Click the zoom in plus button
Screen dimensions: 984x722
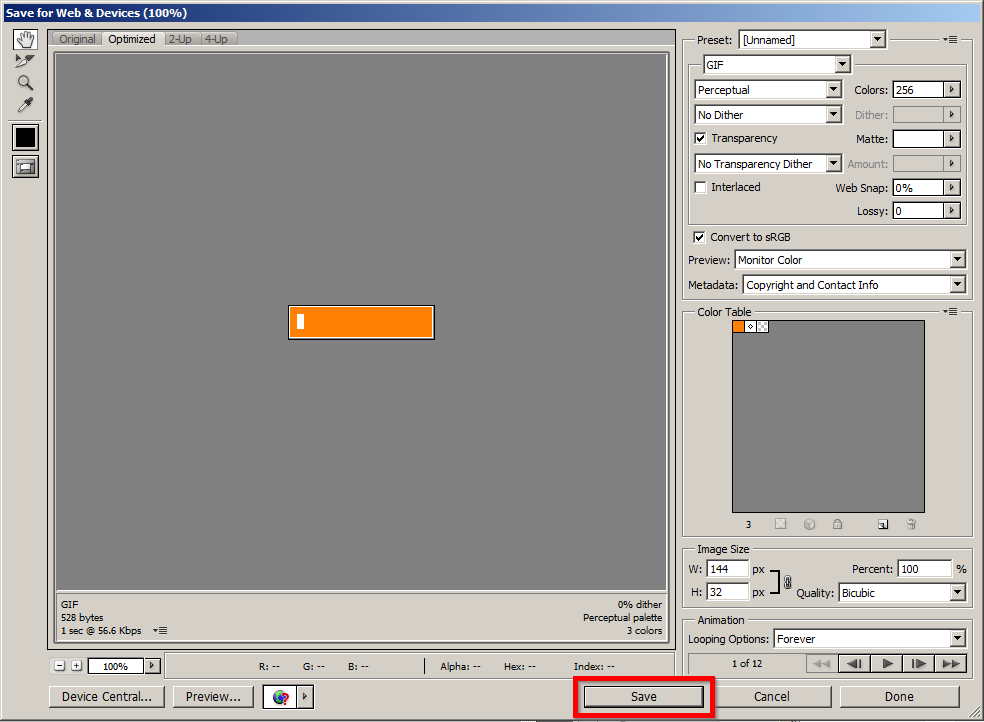coord(77,666)
